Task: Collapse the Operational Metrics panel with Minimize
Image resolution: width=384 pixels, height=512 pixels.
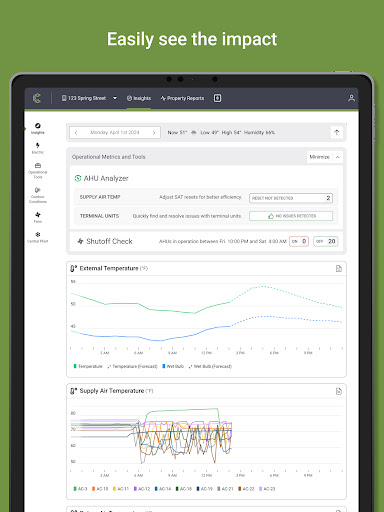Action: [x=324, y=157]
